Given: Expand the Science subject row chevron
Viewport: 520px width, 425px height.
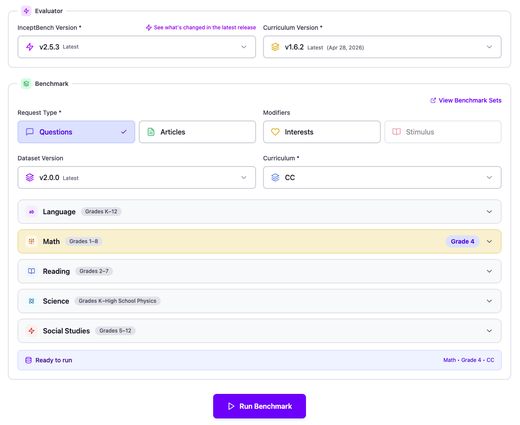Looking at the screenshot, I should coord(489,301).
